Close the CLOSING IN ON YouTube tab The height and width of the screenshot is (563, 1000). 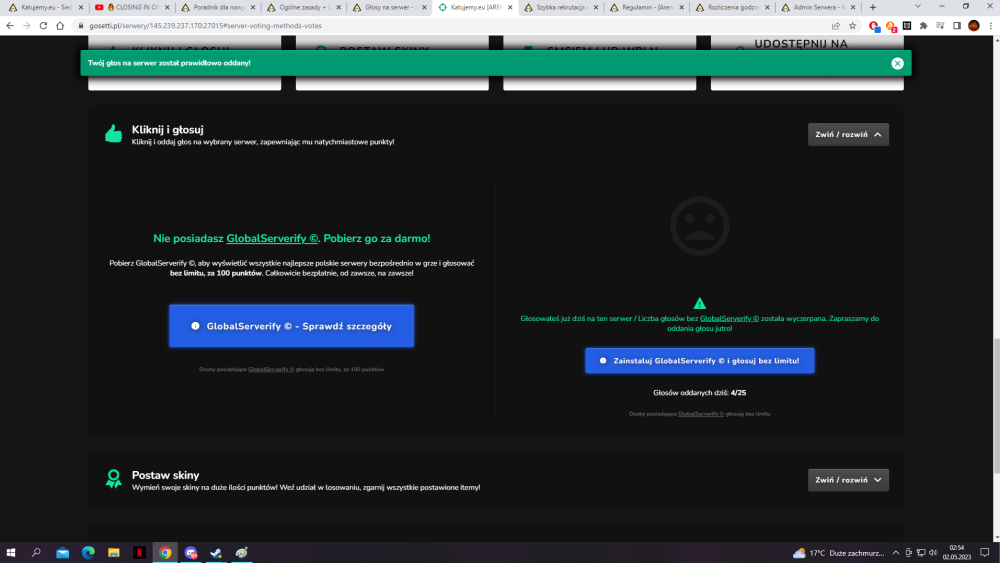[x=167, y=8]
